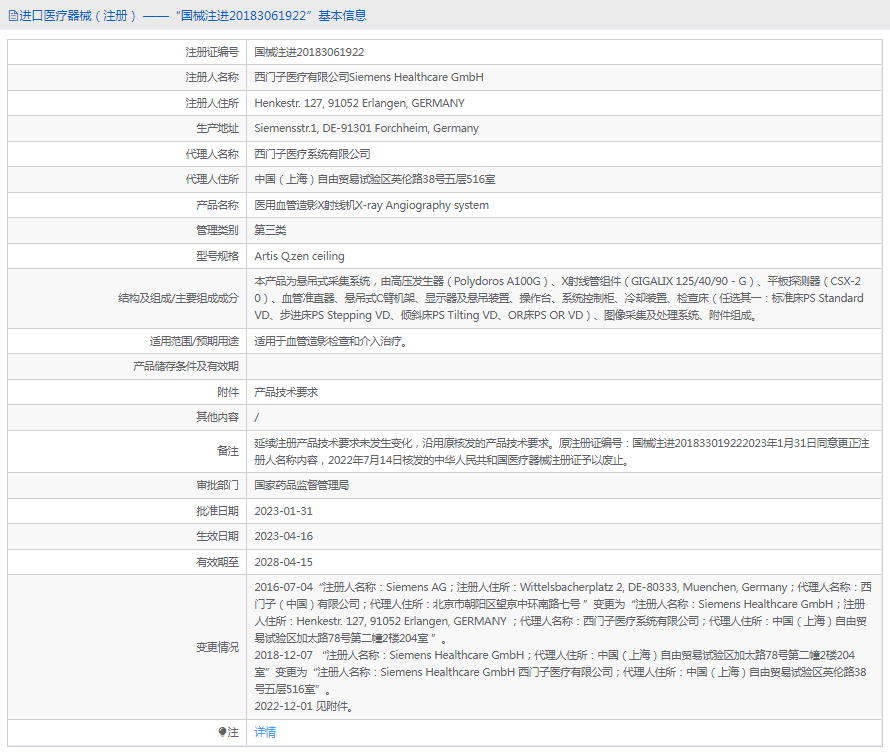Click attachment value 产品技术要求
Viewport: 890px width, 754px height.
[286, 392]
